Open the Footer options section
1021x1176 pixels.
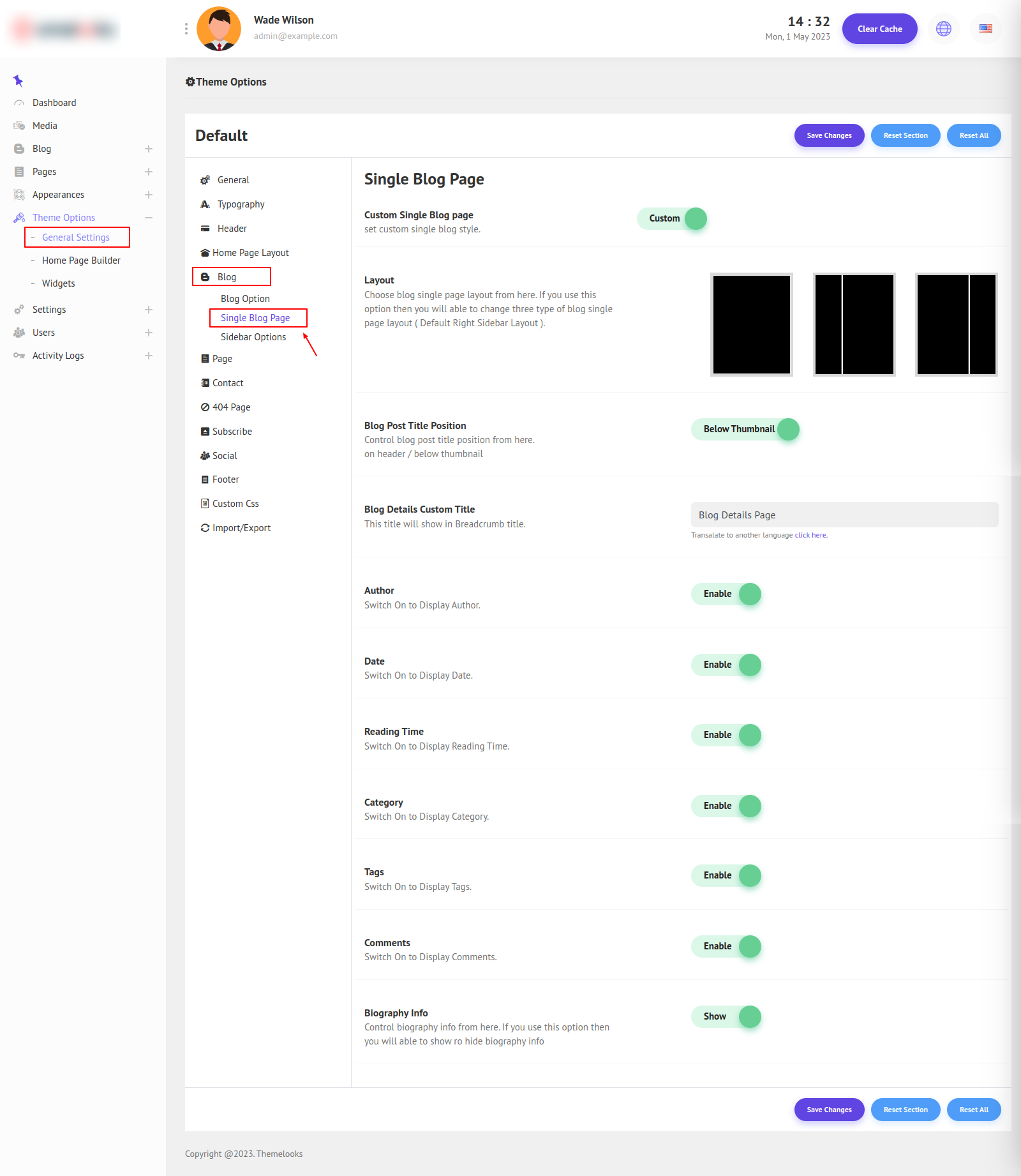tap(225, 479)
